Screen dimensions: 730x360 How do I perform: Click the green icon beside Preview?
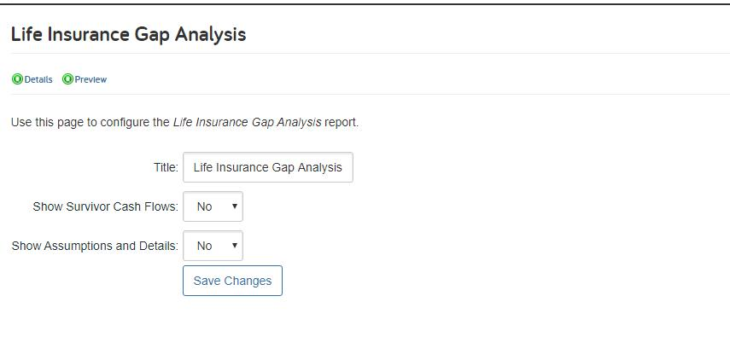[x=68, y=80]
